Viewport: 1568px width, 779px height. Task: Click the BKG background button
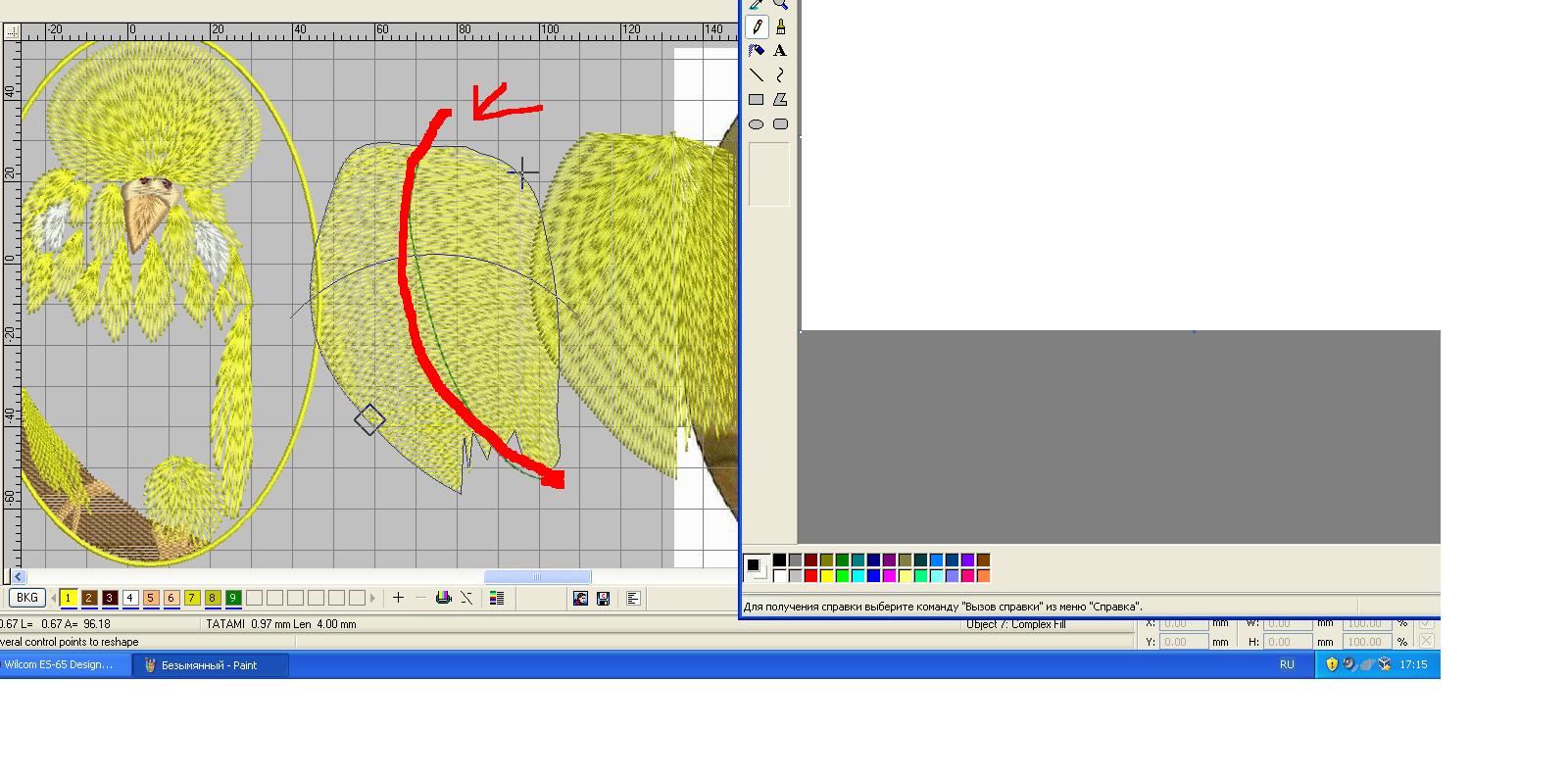pos(27,598)
